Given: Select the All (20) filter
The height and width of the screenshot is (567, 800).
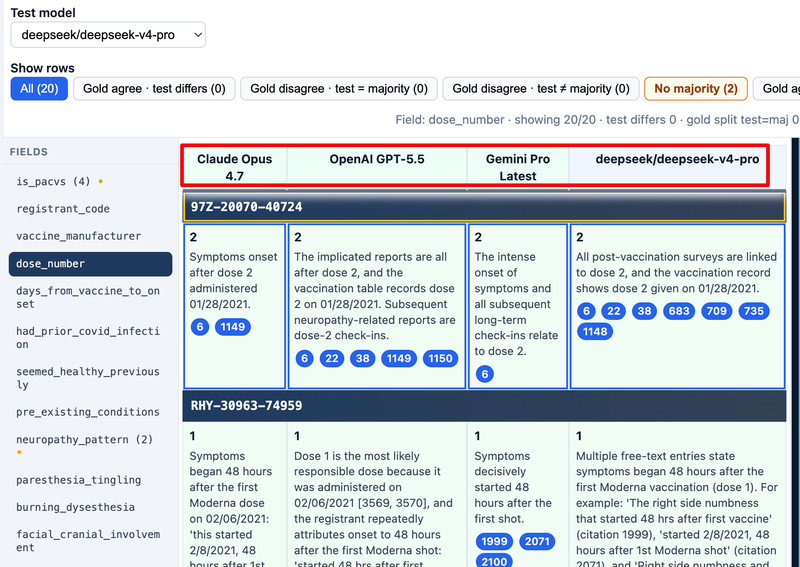Looking at the screenshot, I should pos(39,89).
